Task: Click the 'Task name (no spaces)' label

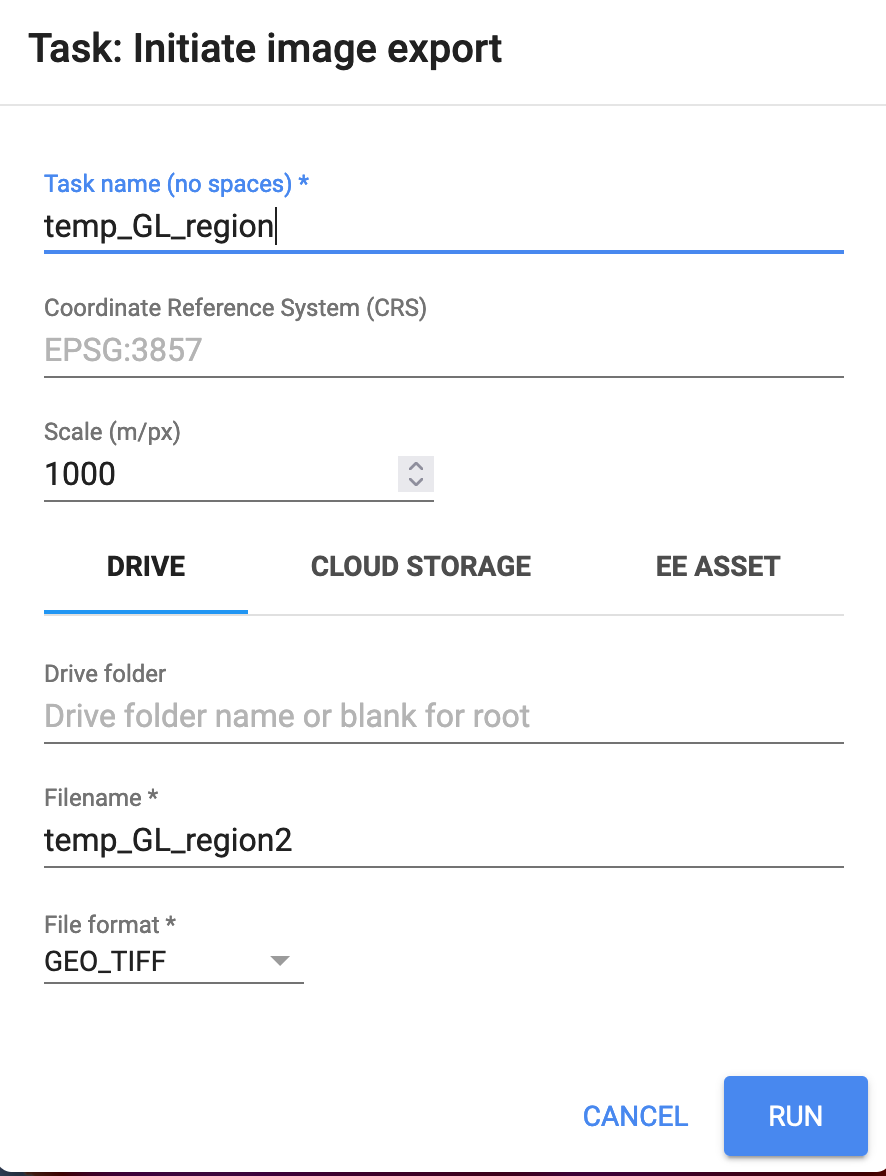Action: point(176,184)
